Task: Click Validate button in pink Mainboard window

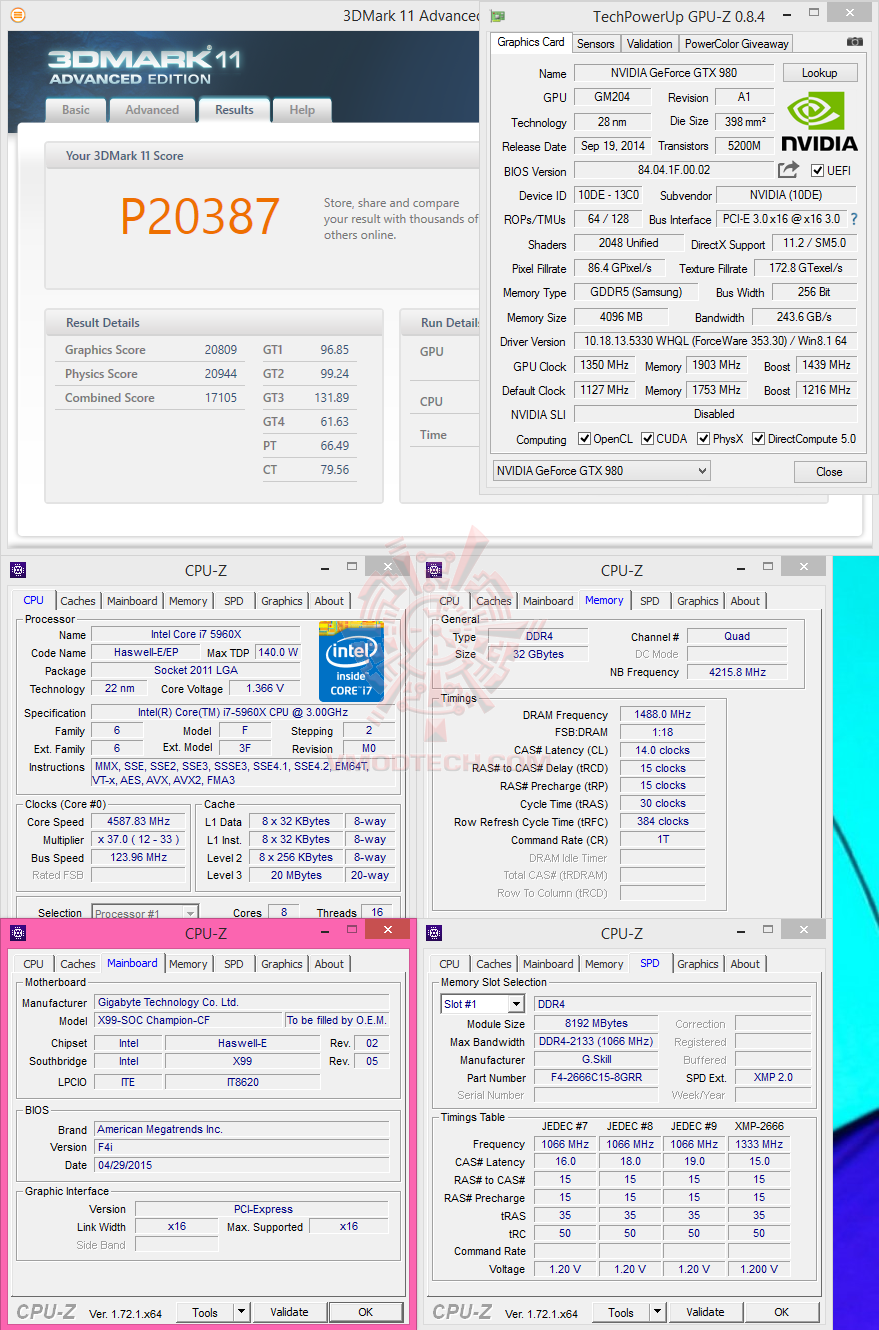Action: tap(289, 1312)
